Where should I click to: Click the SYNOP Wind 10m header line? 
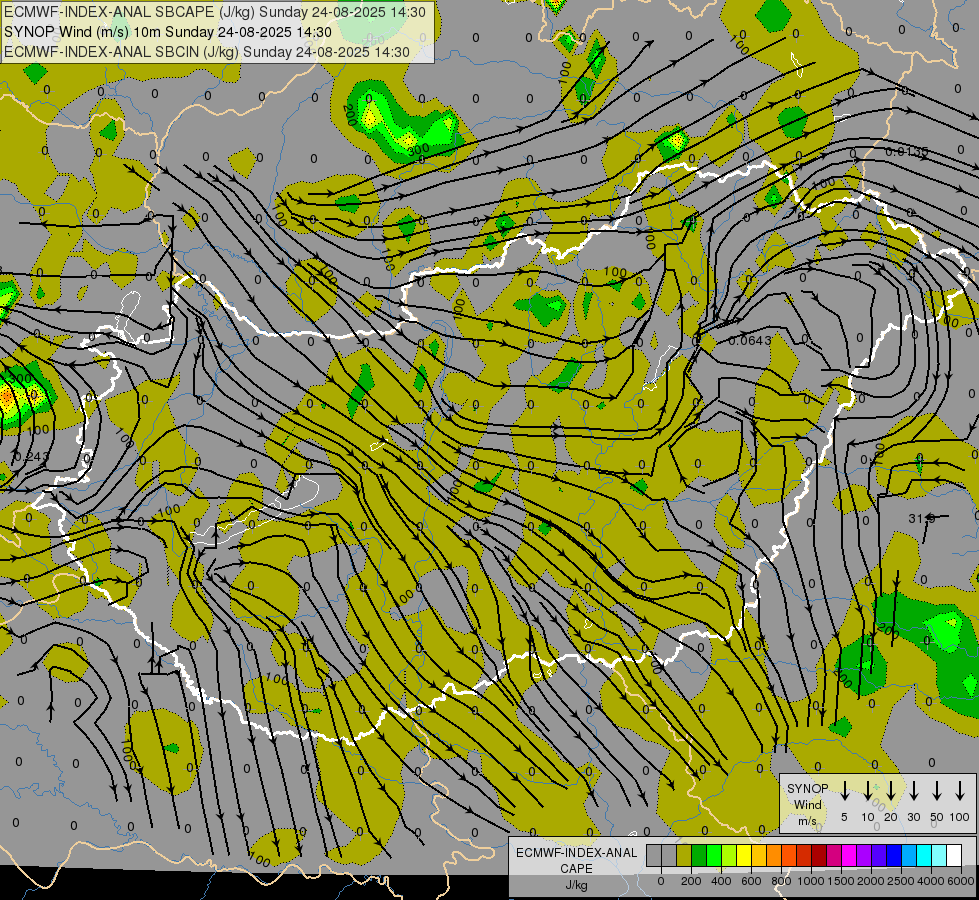pos(168,32)
